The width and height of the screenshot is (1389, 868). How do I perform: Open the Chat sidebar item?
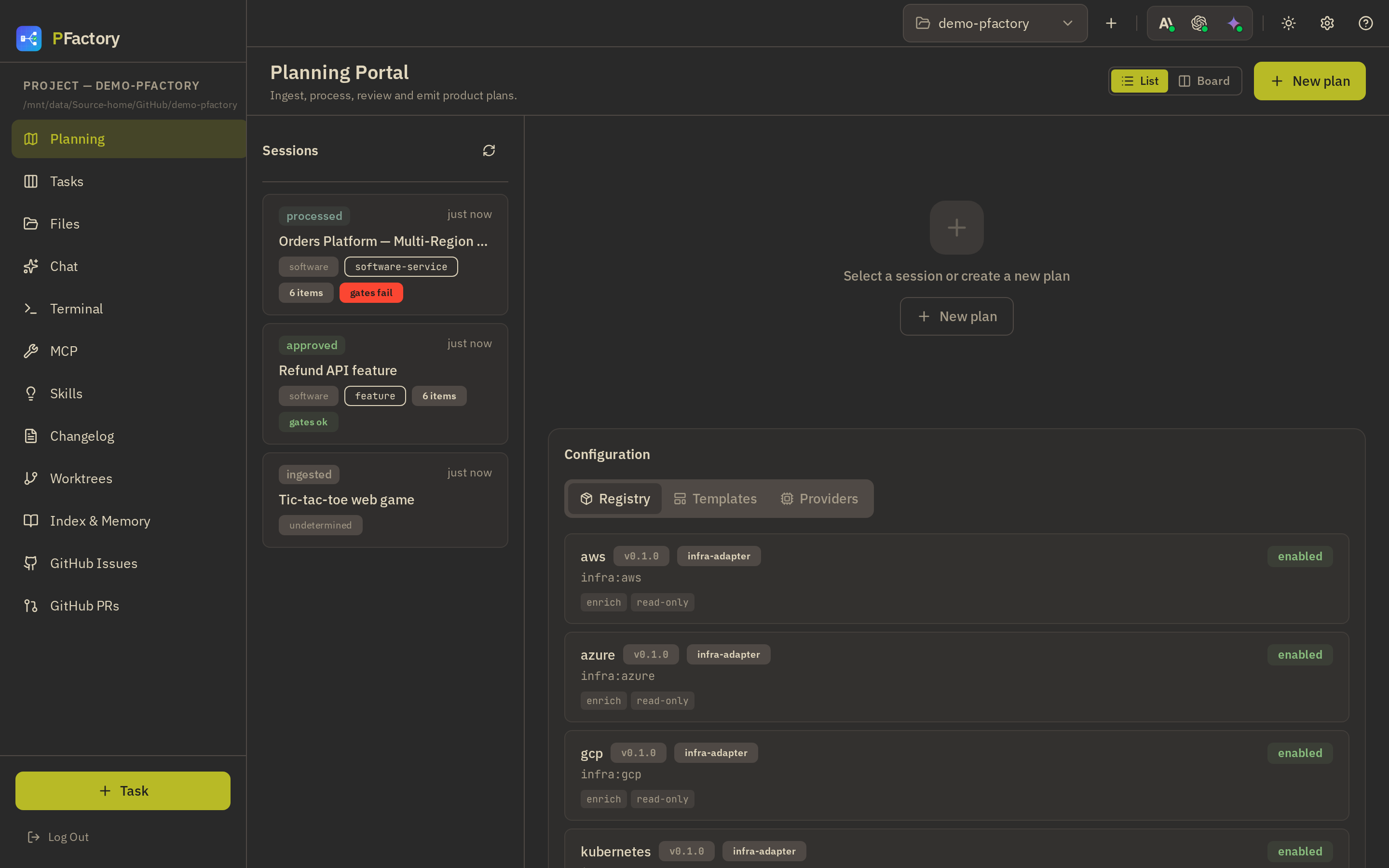(129, 266)
